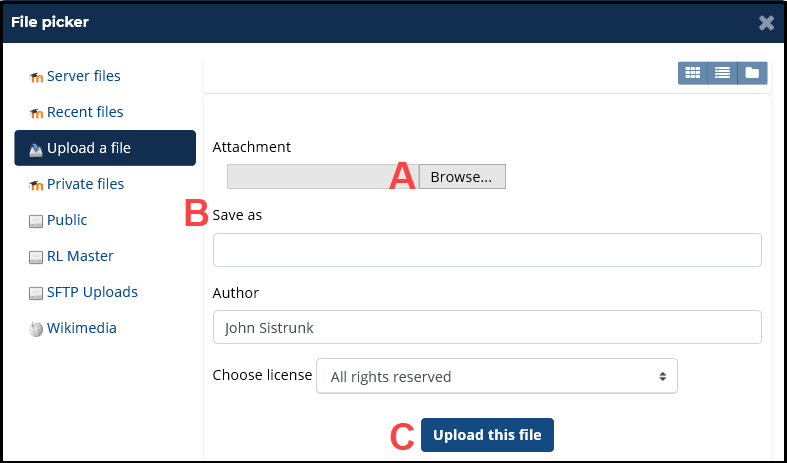This screenshot has height=463, width=787.
Task: Open the RL Master repository
Action: pos(80,256)
